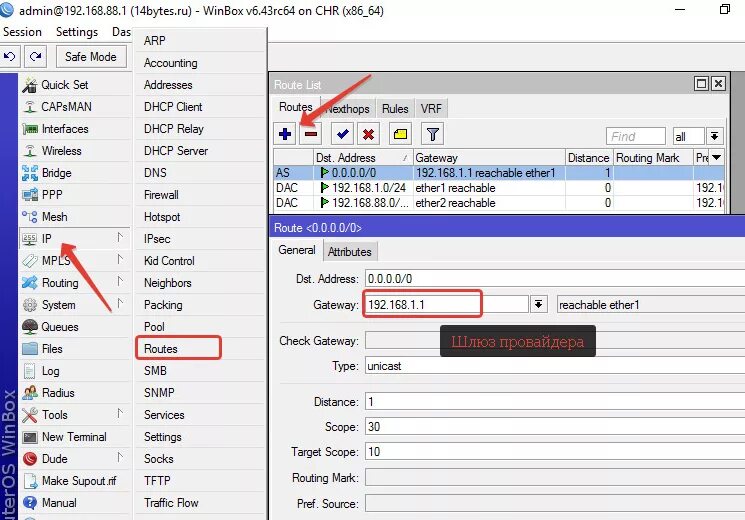Viewport: 745px width, 520px height.
Task: Expand Tools submenu
Action: click(x=75, y=415)
